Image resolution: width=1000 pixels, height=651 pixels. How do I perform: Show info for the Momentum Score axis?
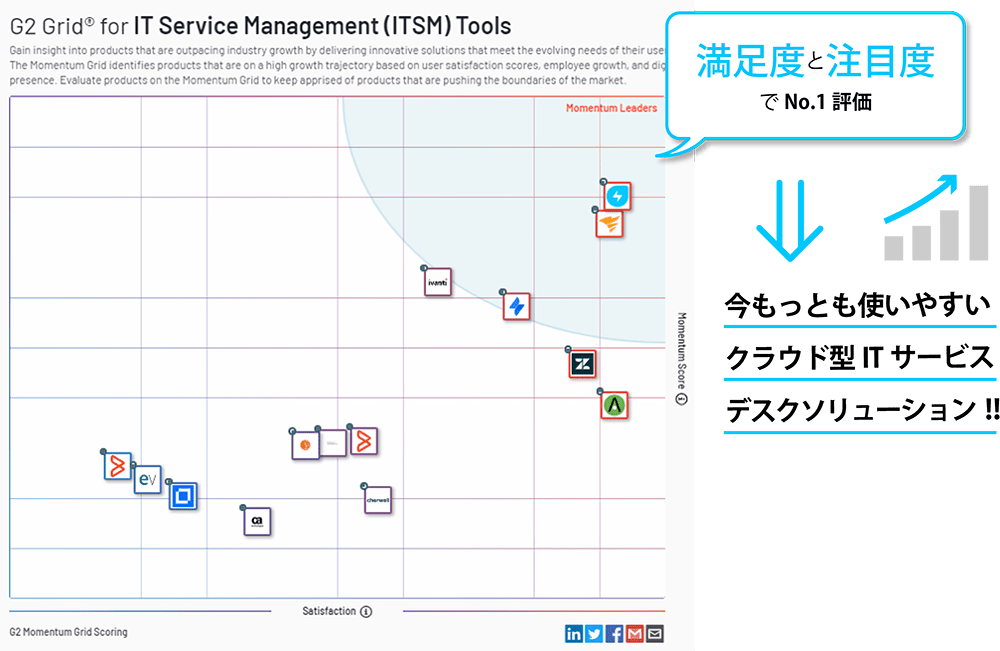click(682, 399)
